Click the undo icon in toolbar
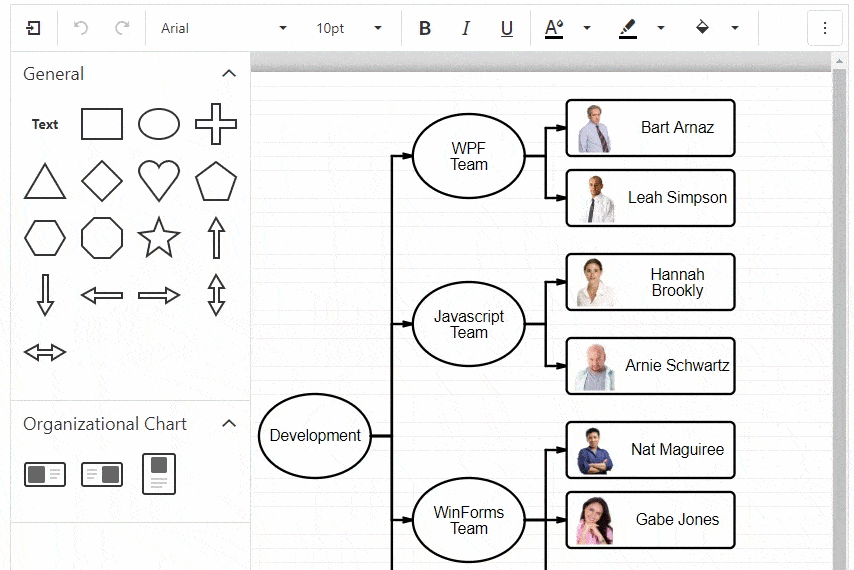 (x=81, y=28)
